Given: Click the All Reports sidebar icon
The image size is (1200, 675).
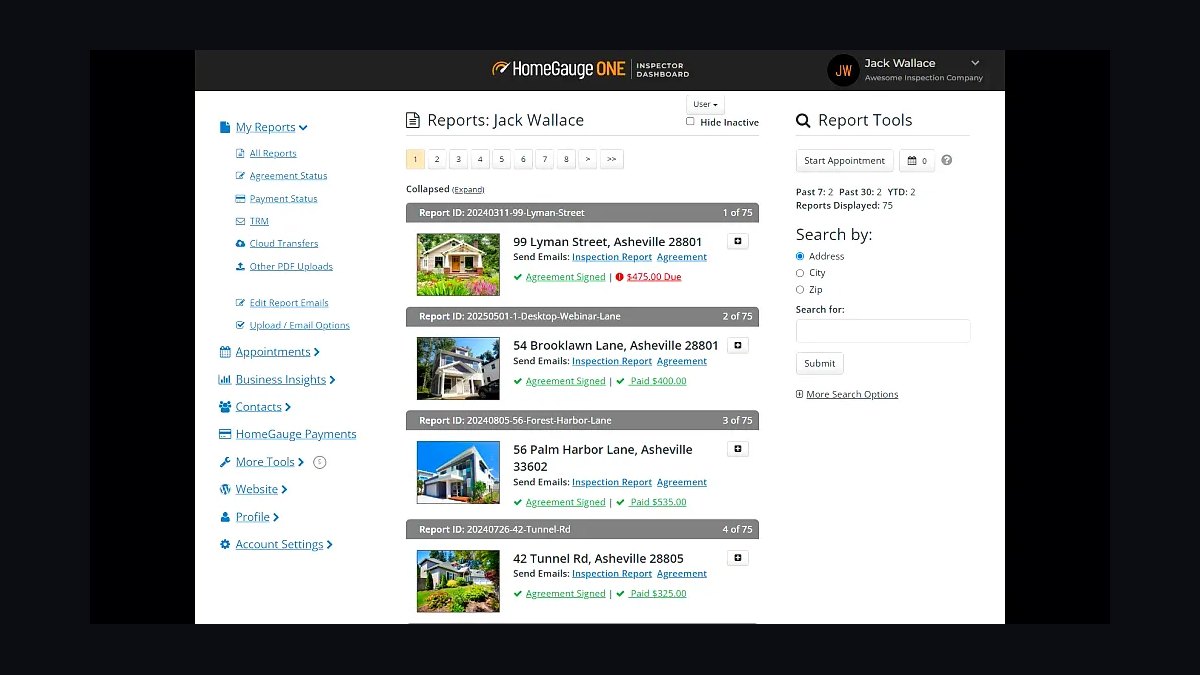Looking at the screenshot, I should (240, 153).
